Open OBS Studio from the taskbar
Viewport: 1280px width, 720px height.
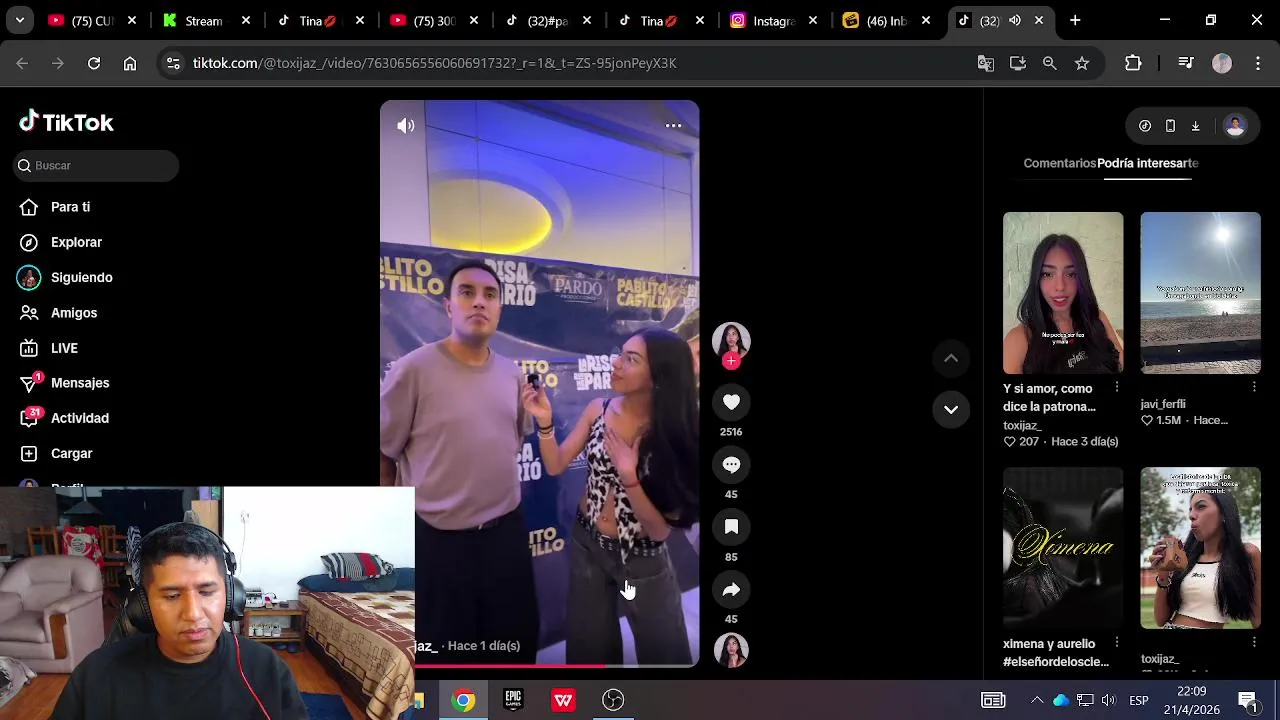(x=613, y=700)
